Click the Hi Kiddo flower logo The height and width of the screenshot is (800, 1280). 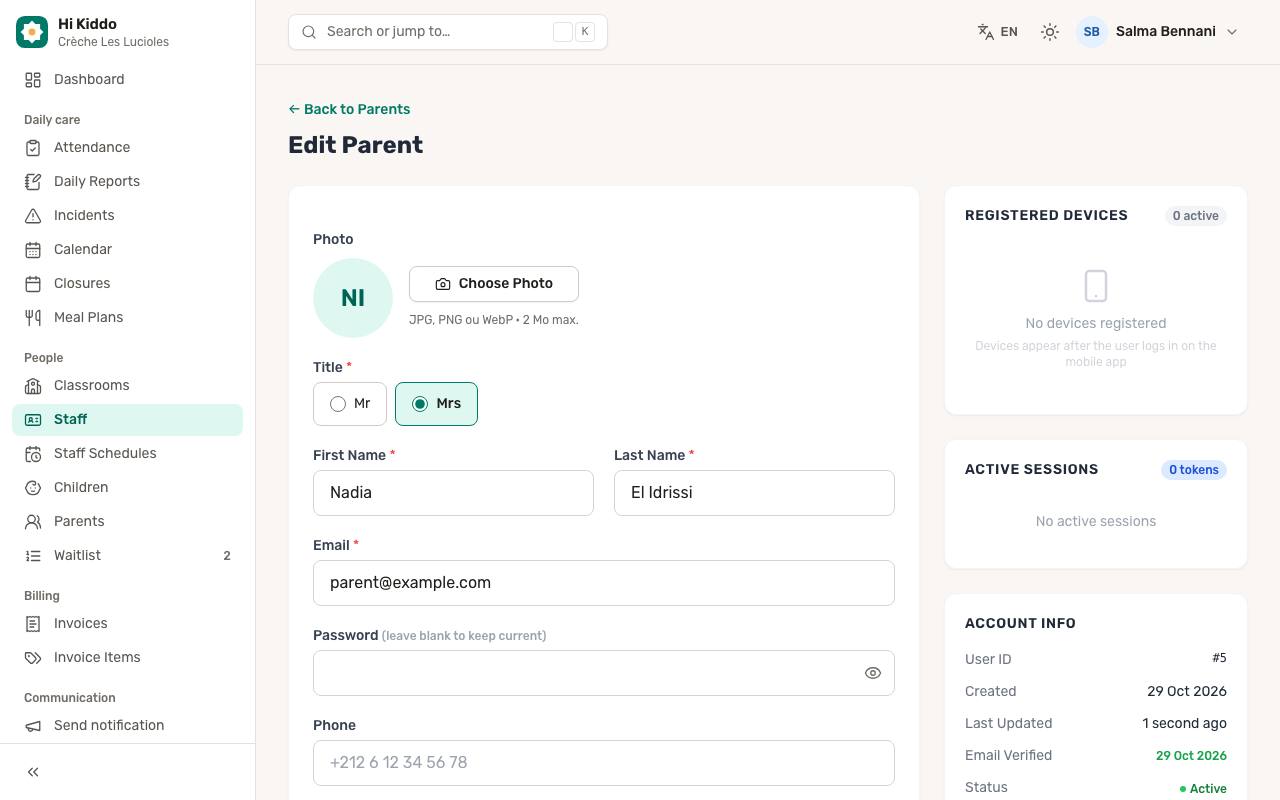click(32, 32)
